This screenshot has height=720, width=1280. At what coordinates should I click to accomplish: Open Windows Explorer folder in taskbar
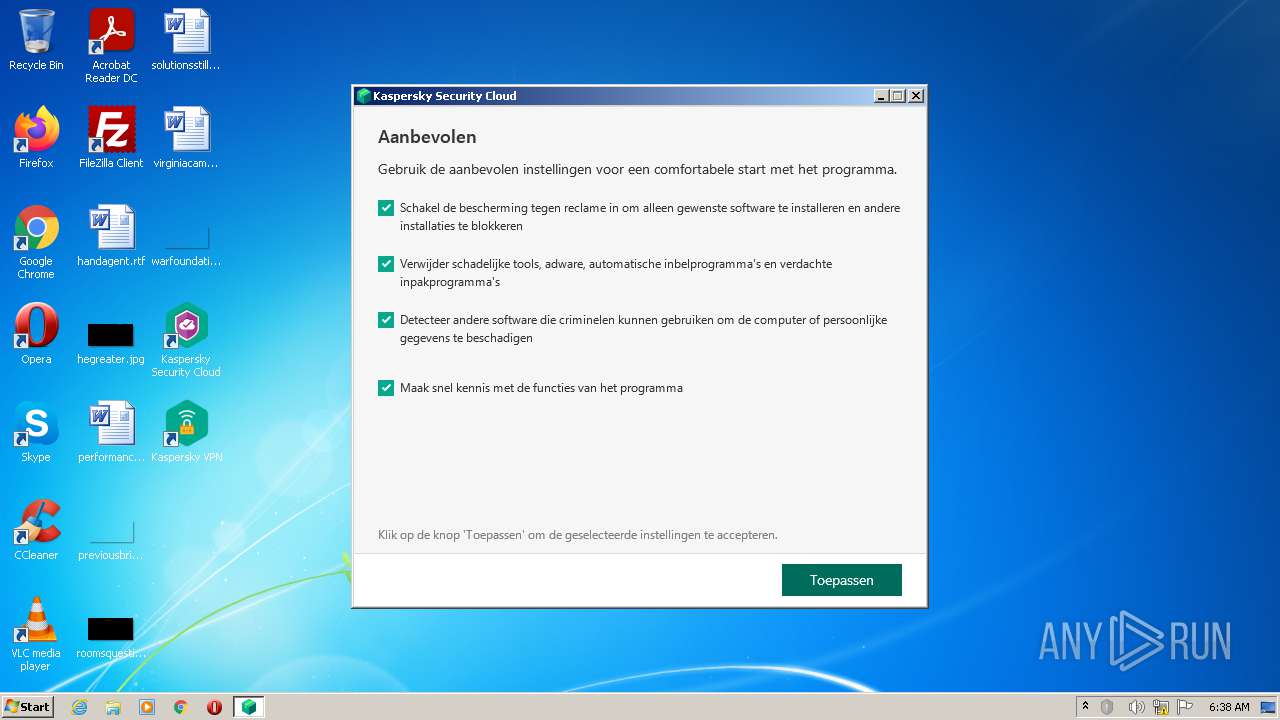click(x=113, y=707)
